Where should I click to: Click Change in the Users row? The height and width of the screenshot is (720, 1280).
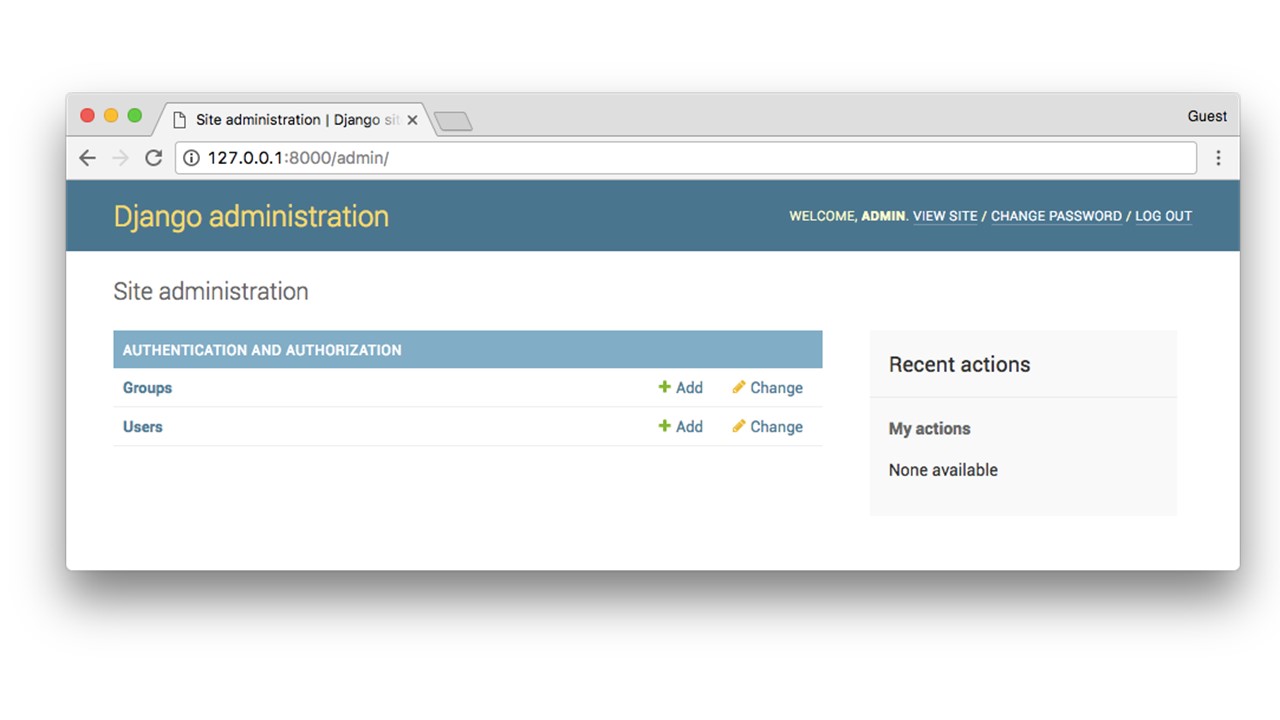pyautogui.click(x=767, y=427)
